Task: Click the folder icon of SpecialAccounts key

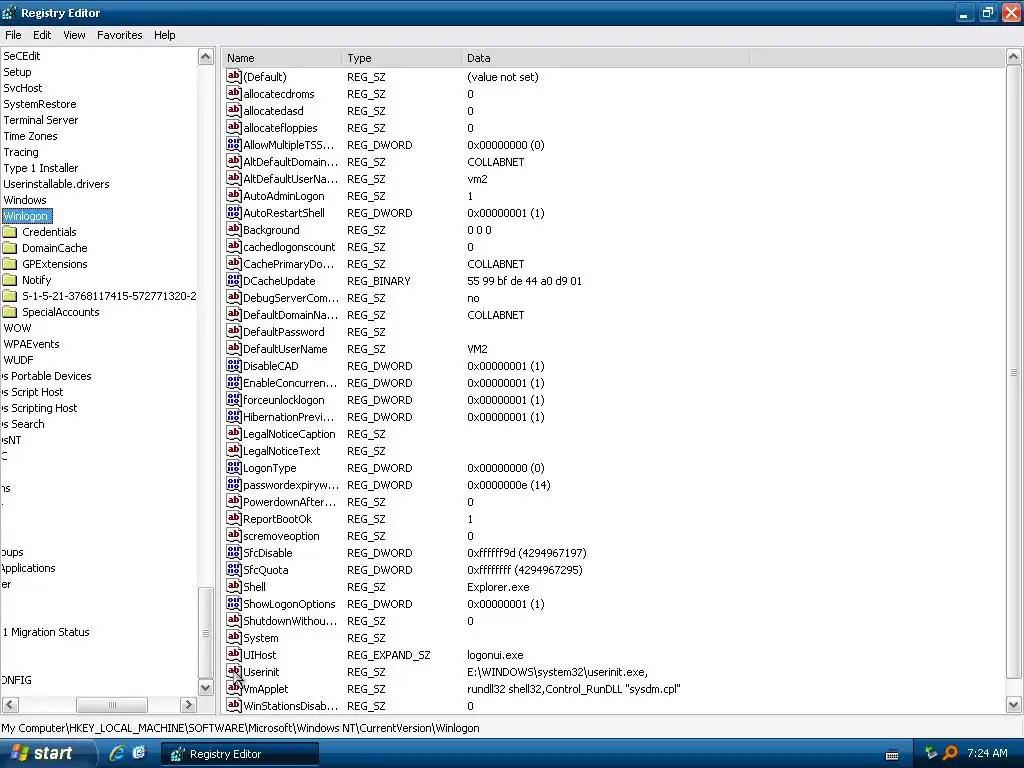Action: 10,312
